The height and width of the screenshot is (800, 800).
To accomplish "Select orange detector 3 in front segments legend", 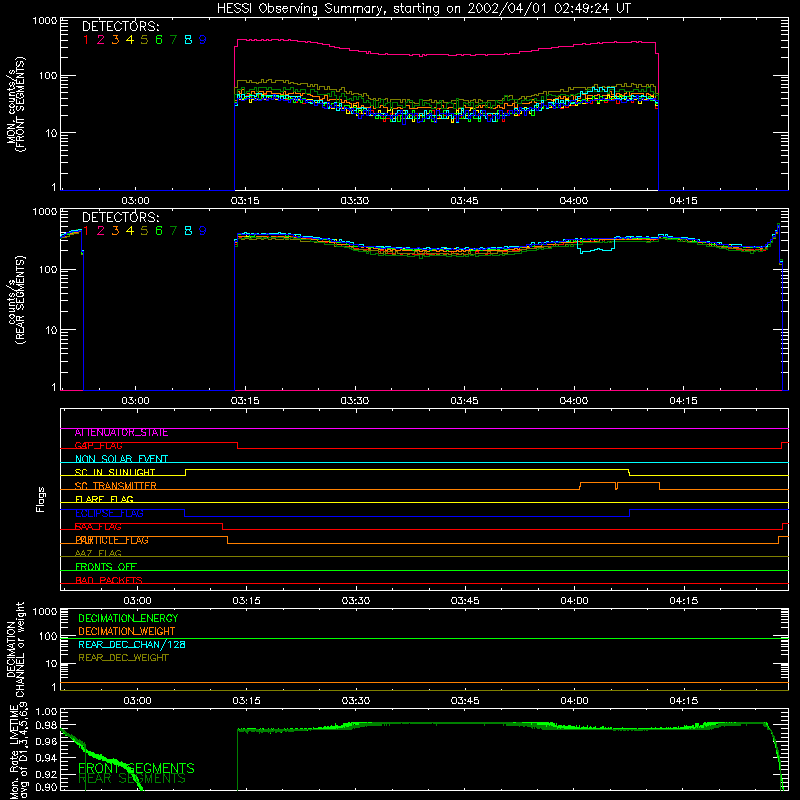I will [x=115, y=40].
